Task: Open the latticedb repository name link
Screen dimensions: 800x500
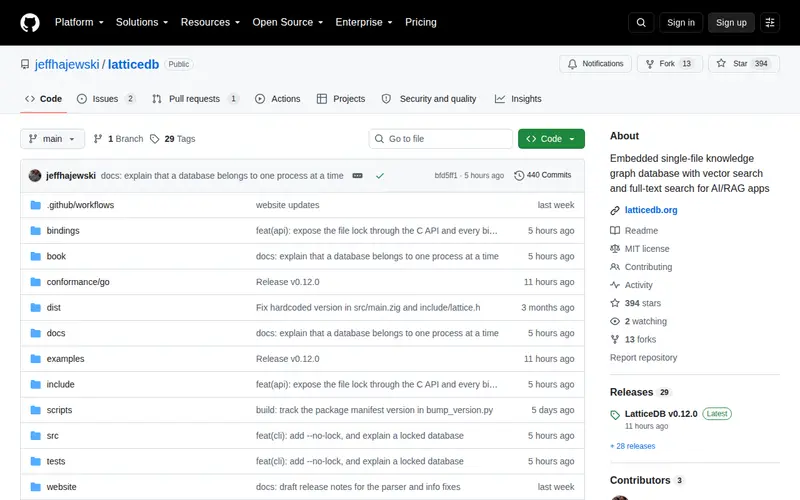Action: (x=133, y=64)
